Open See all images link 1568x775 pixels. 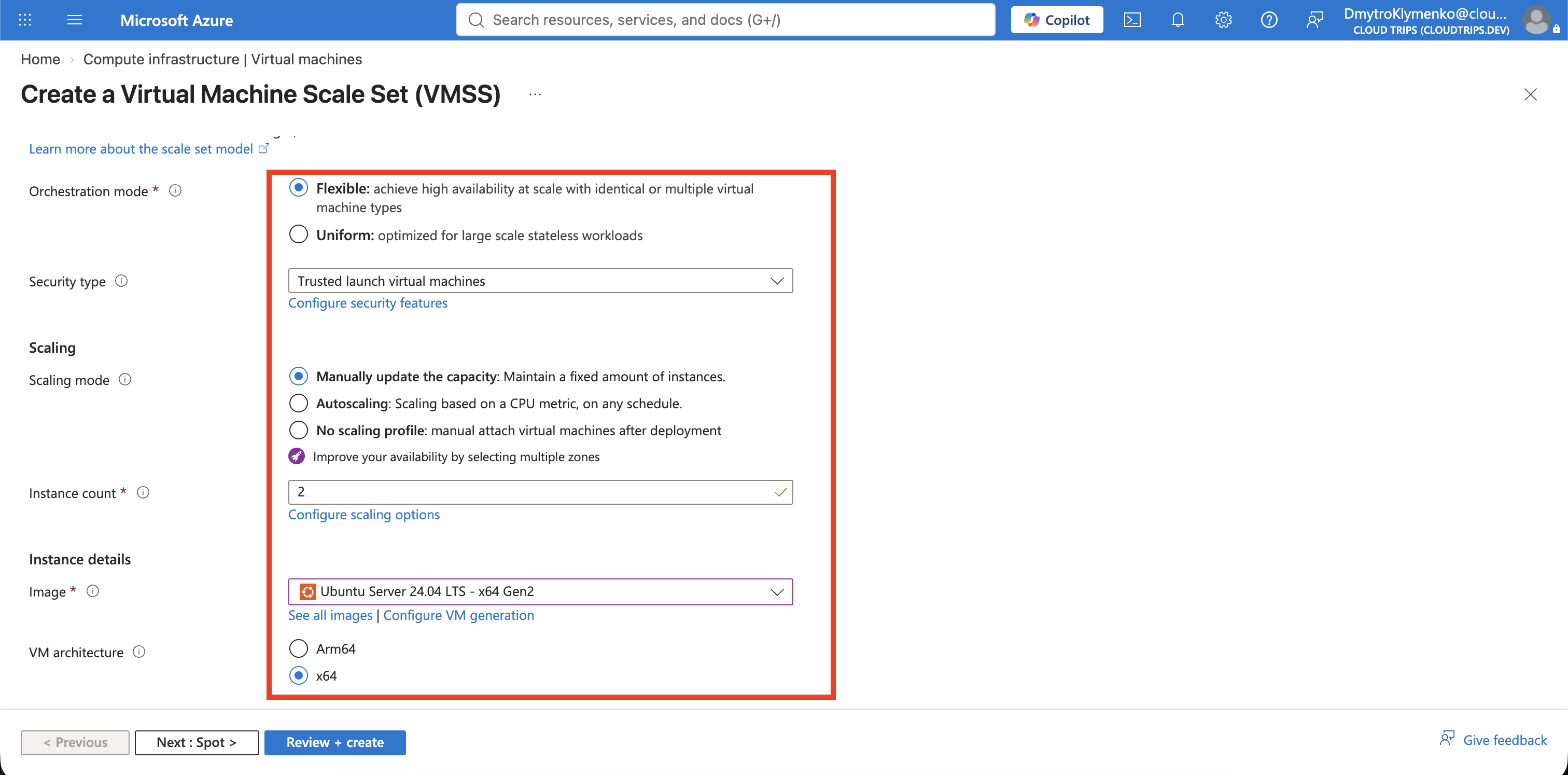point(330,616)
